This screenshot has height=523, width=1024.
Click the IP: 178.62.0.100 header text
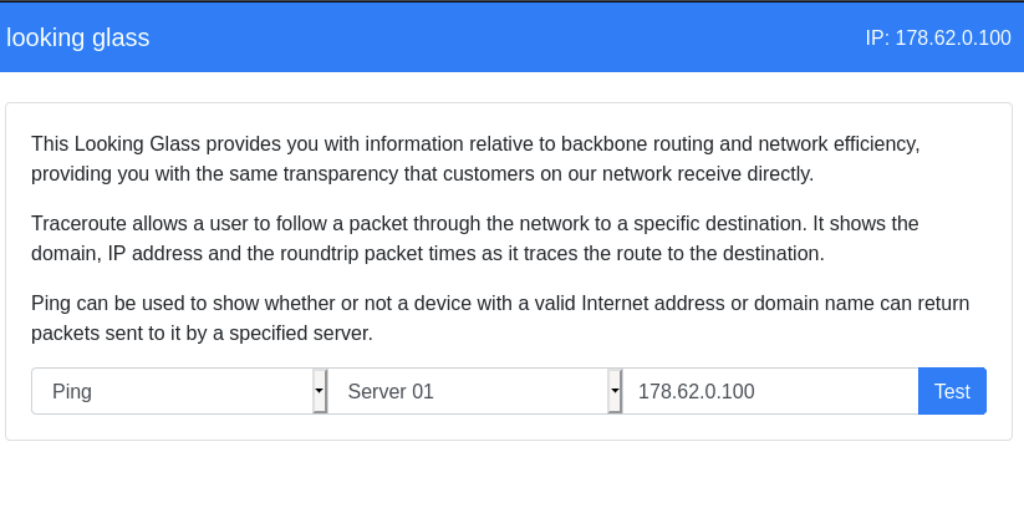[938, 38]
